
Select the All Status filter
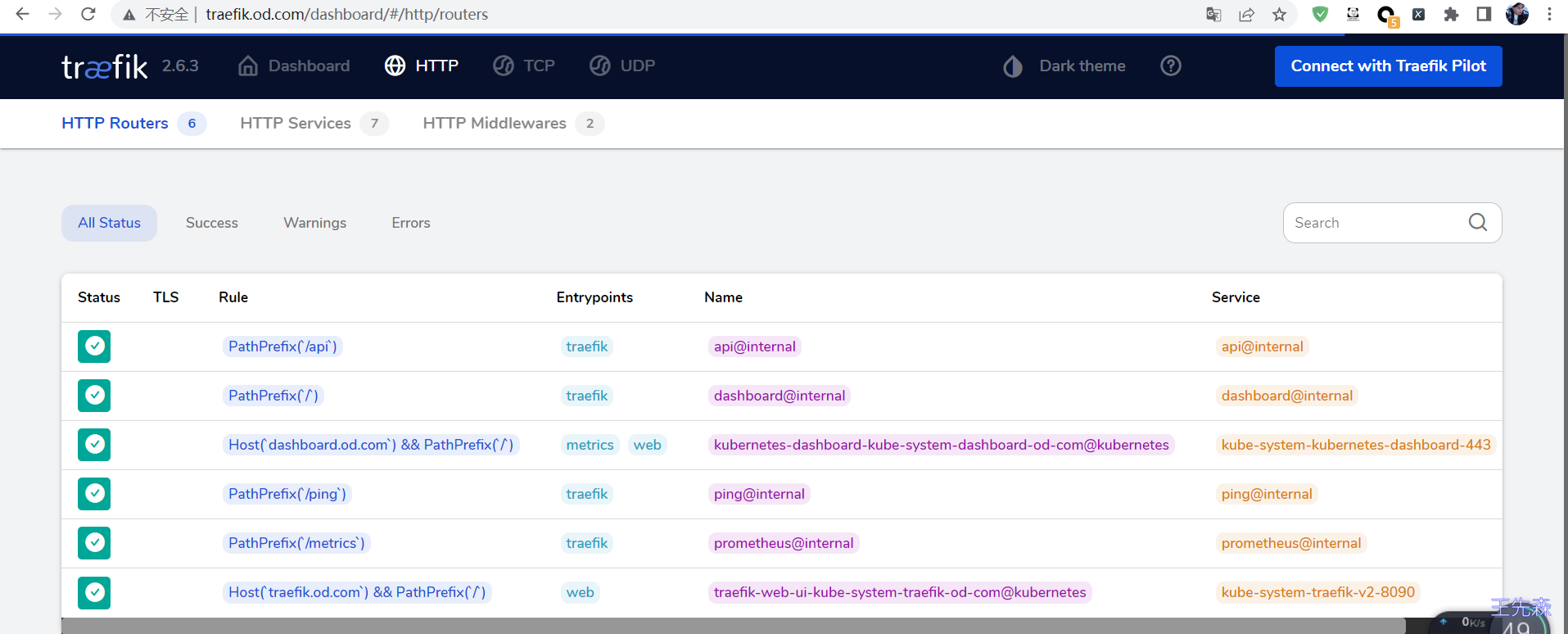coord(109,223)
